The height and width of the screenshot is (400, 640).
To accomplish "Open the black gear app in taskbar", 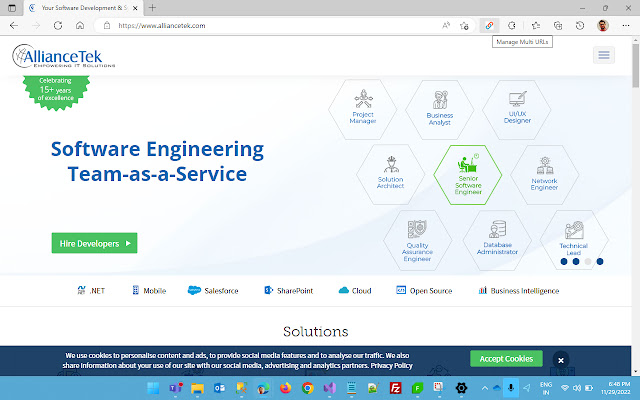I will pyautogui.click(x=461, y=388).
